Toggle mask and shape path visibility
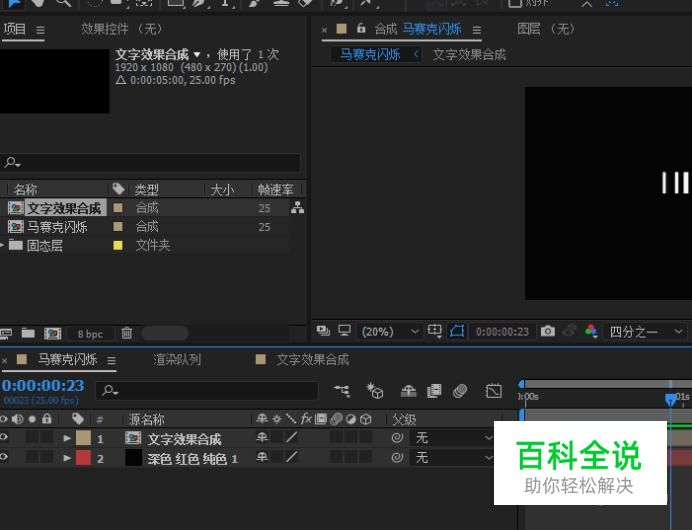The width and height of the screenshot is (692, 530). 457,331
